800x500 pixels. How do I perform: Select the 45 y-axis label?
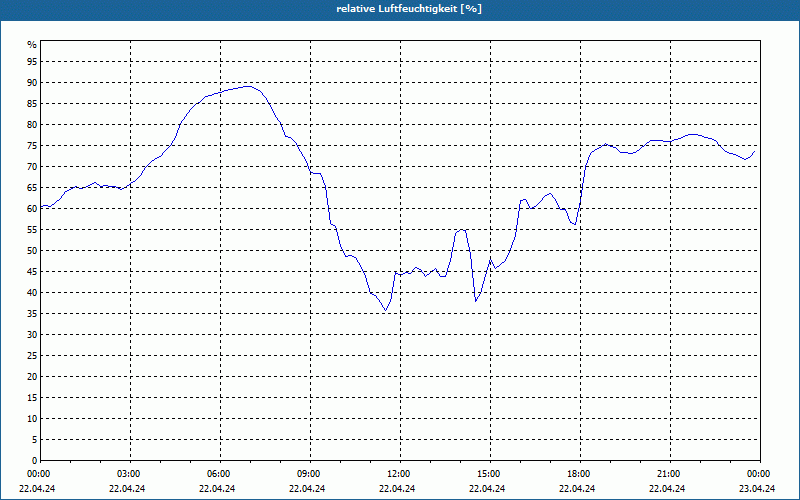(32, 272)
